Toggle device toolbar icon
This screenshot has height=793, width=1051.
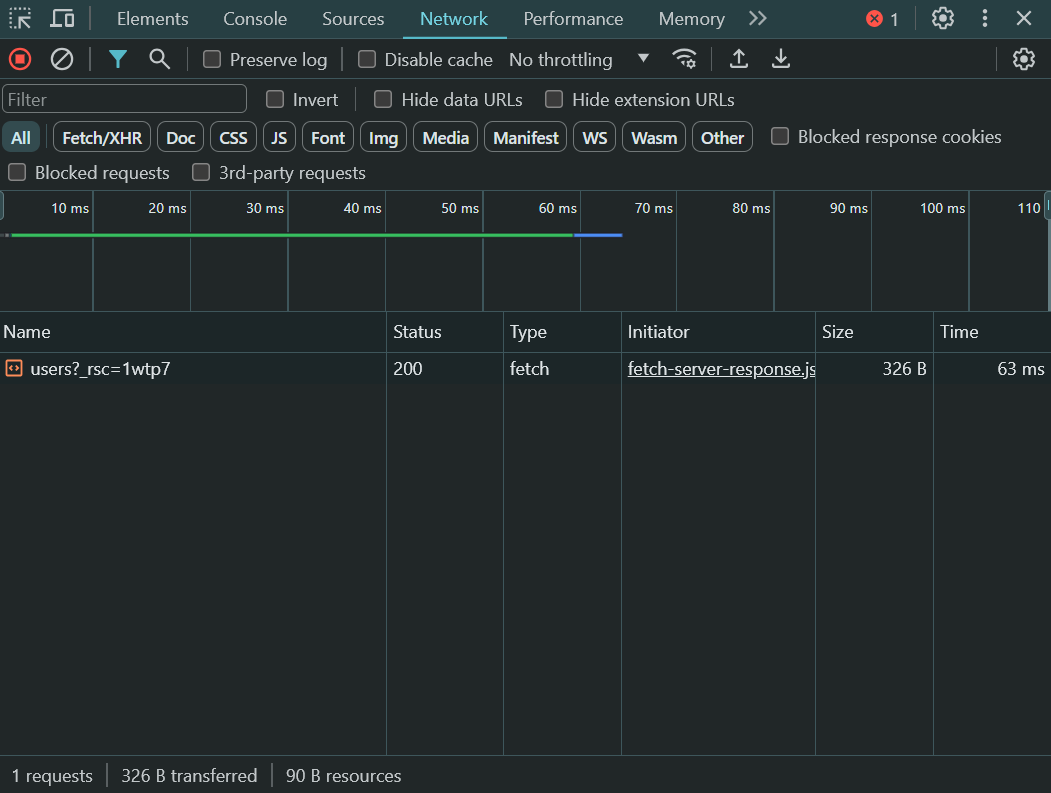(62, 18)
